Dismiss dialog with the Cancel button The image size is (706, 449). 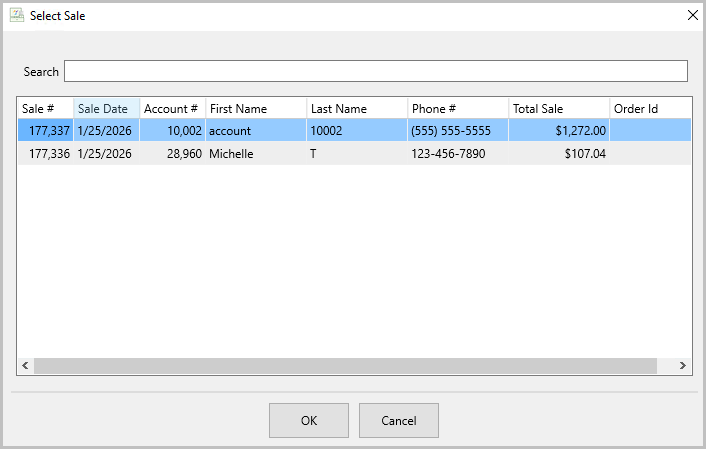coord(398,420)
